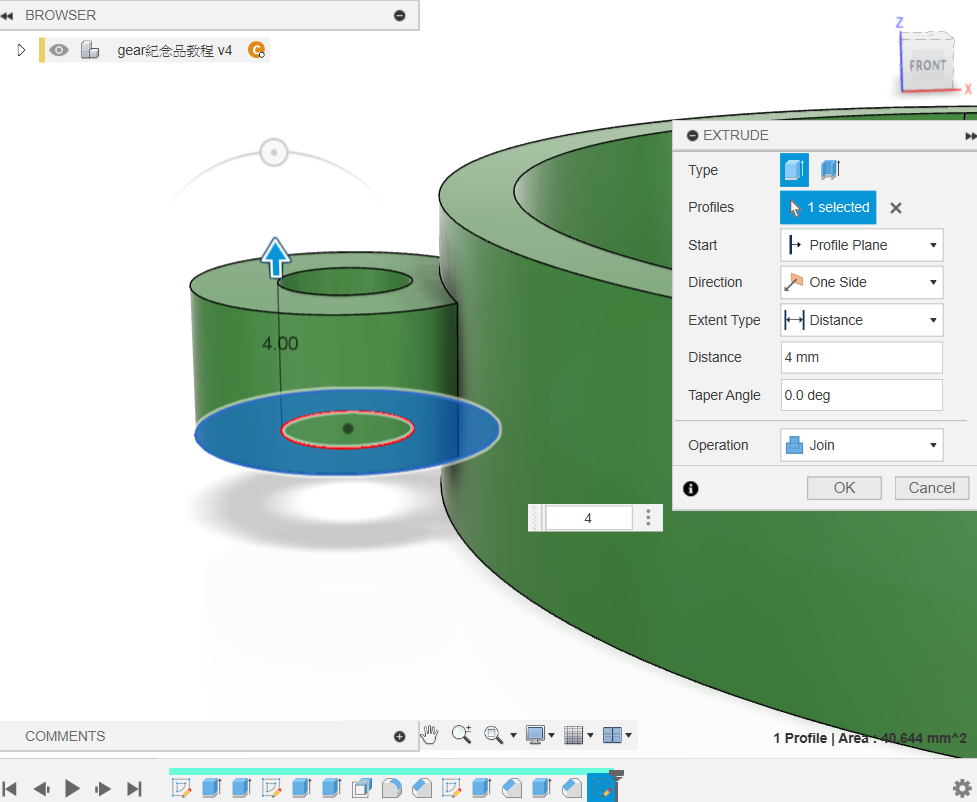Open the Operation dropdown showing Join
The width and height of the screenshot is (977, 802).
pos(861,445)
